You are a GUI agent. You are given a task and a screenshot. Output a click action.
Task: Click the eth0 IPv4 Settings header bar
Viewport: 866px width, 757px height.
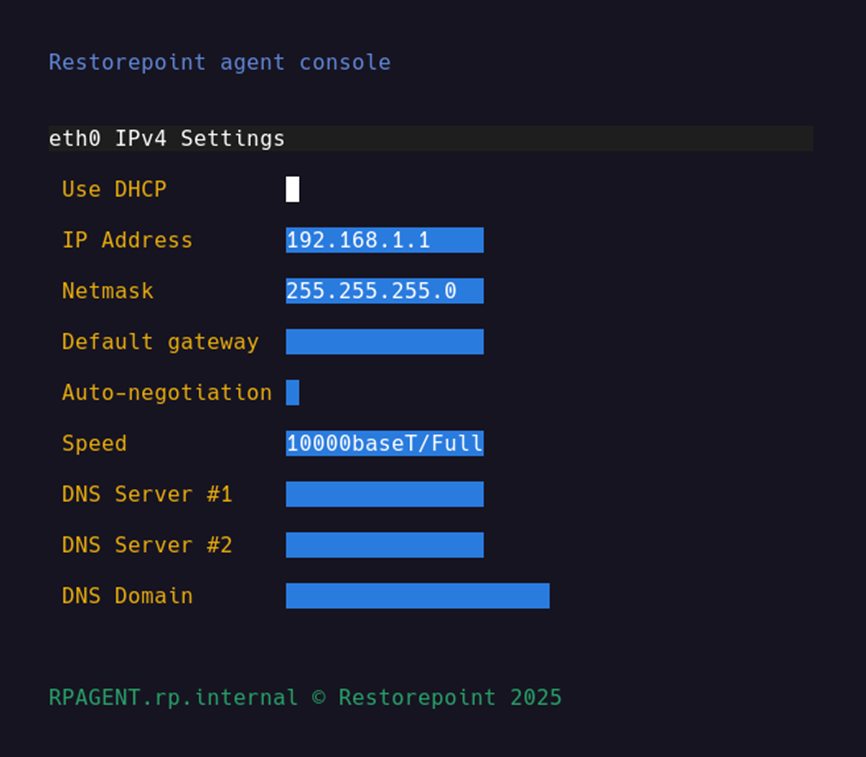430,138
